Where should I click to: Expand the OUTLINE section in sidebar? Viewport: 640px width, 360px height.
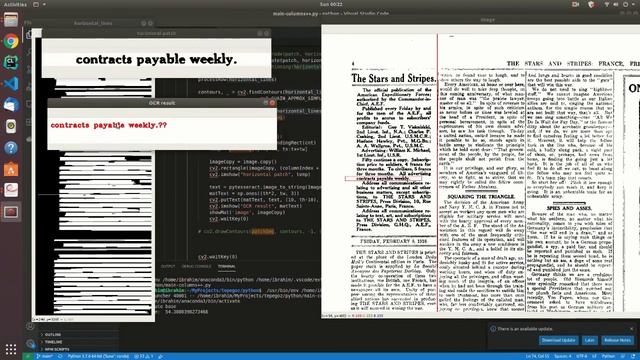click(x=53, y=335)
